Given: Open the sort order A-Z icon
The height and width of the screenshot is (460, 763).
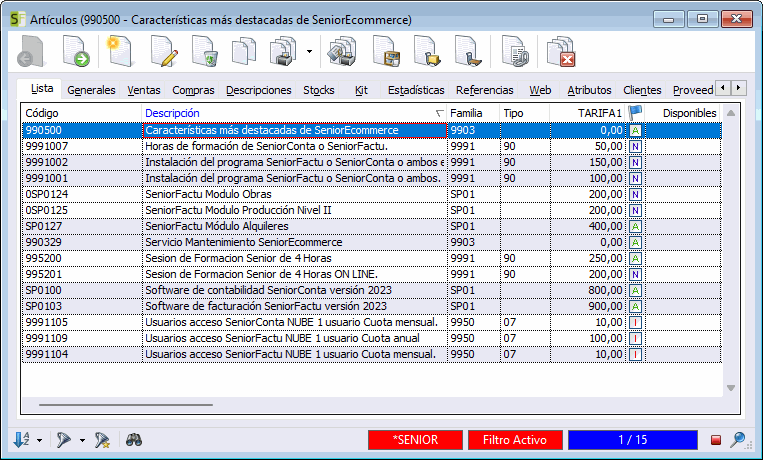Looking at the screenshot, I should pyautogui.click(x=22, y=440).
